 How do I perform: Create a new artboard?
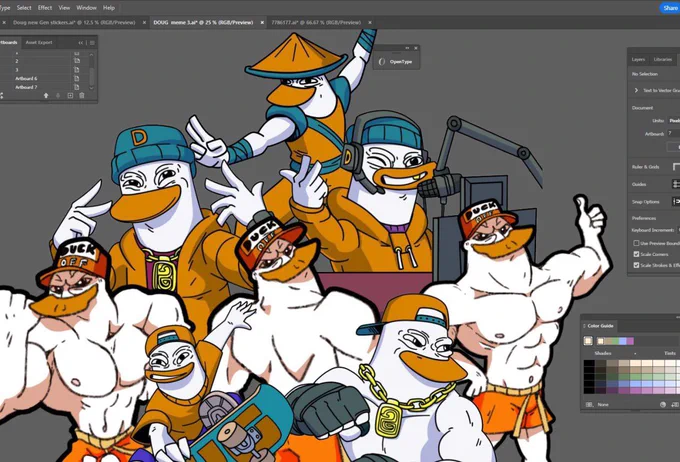(x=70, y=95)
